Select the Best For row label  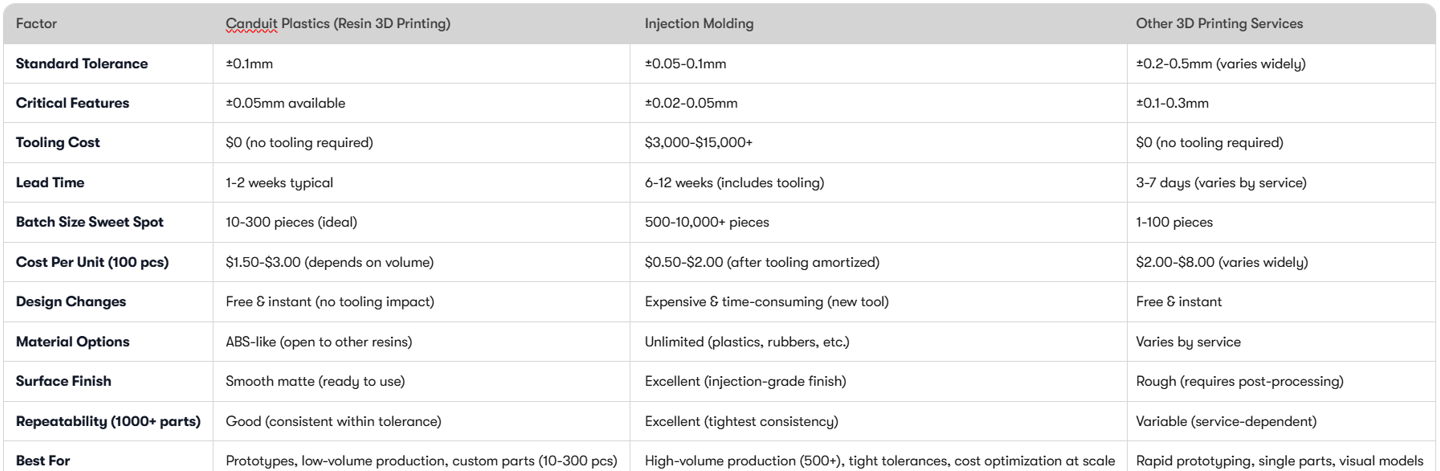click(x=43, y=461)
